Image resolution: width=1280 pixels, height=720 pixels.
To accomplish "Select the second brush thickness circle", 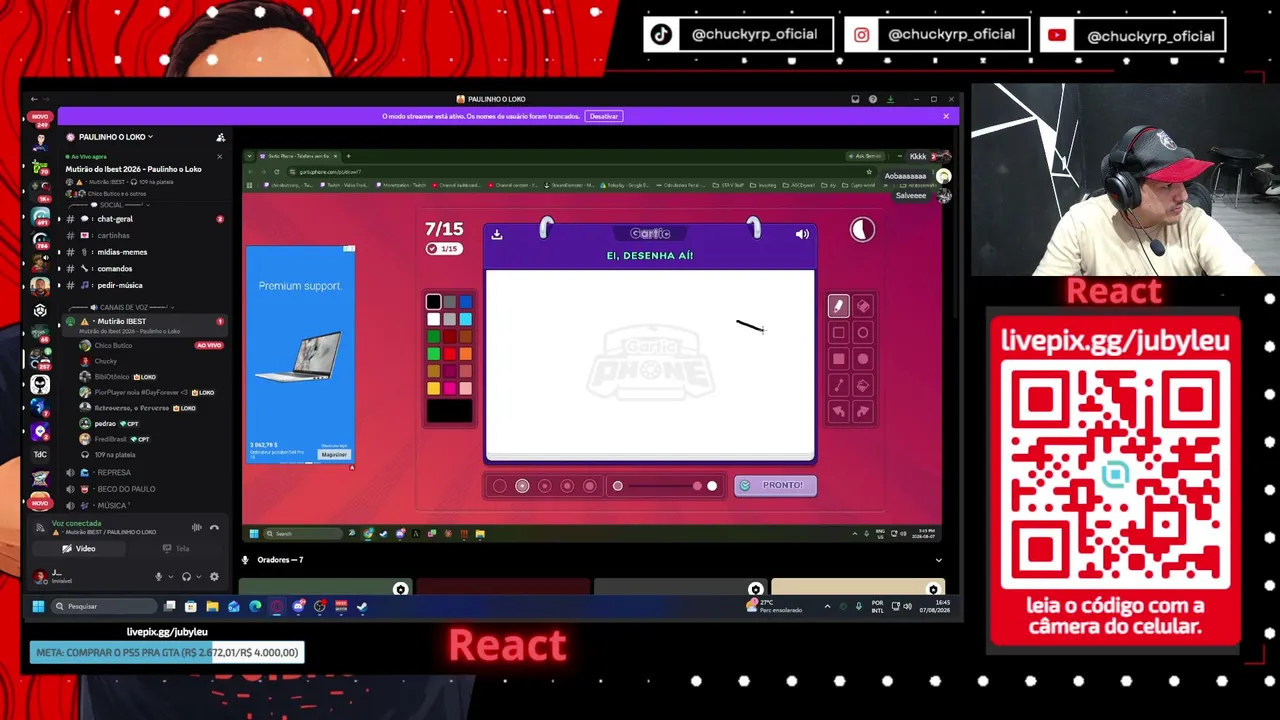I will [x=522, y=486].
